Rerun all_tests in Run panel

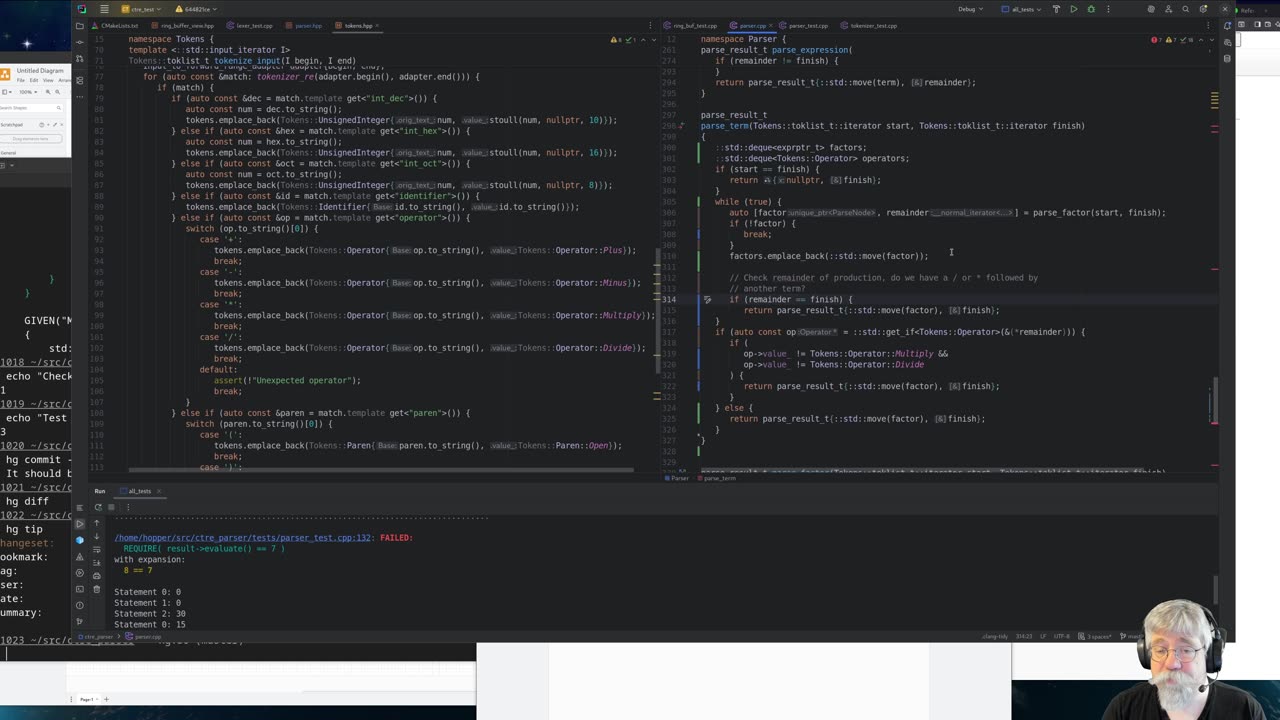coord(98,507)
